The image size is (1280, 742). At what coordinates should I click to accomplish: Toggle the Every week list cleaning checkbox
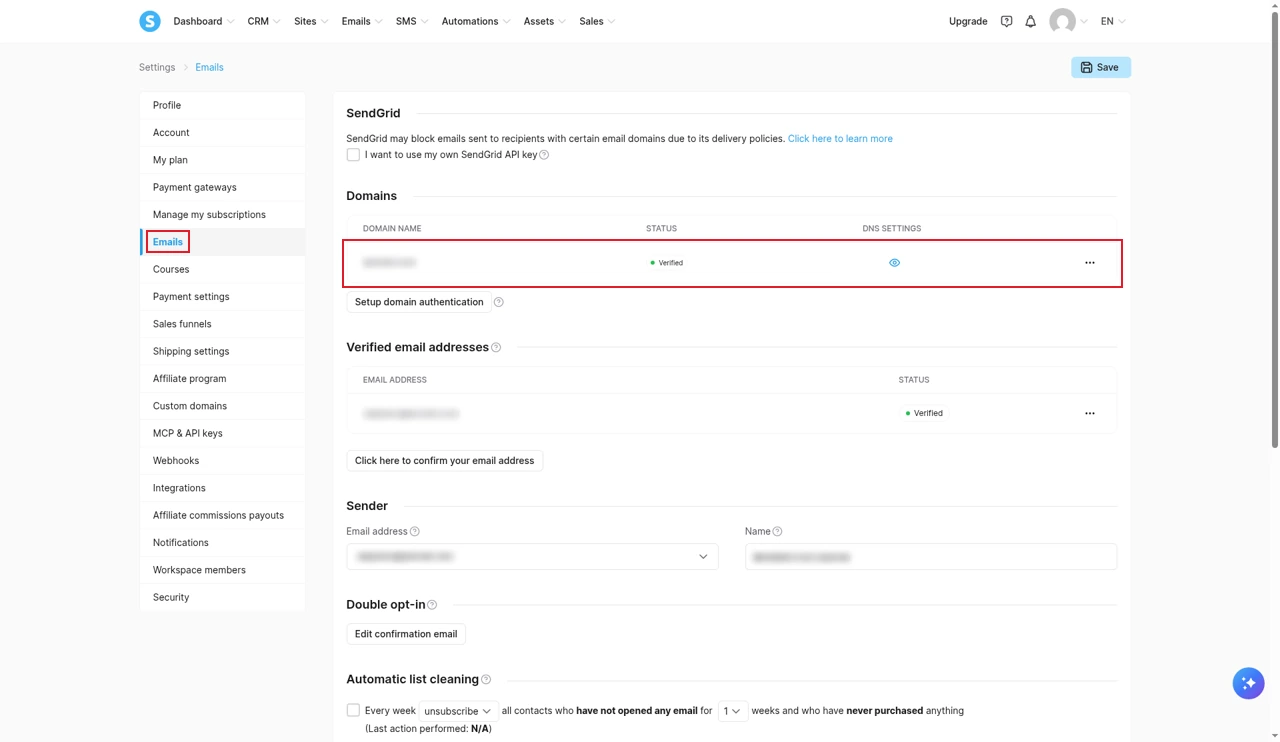tap(353, 710)
